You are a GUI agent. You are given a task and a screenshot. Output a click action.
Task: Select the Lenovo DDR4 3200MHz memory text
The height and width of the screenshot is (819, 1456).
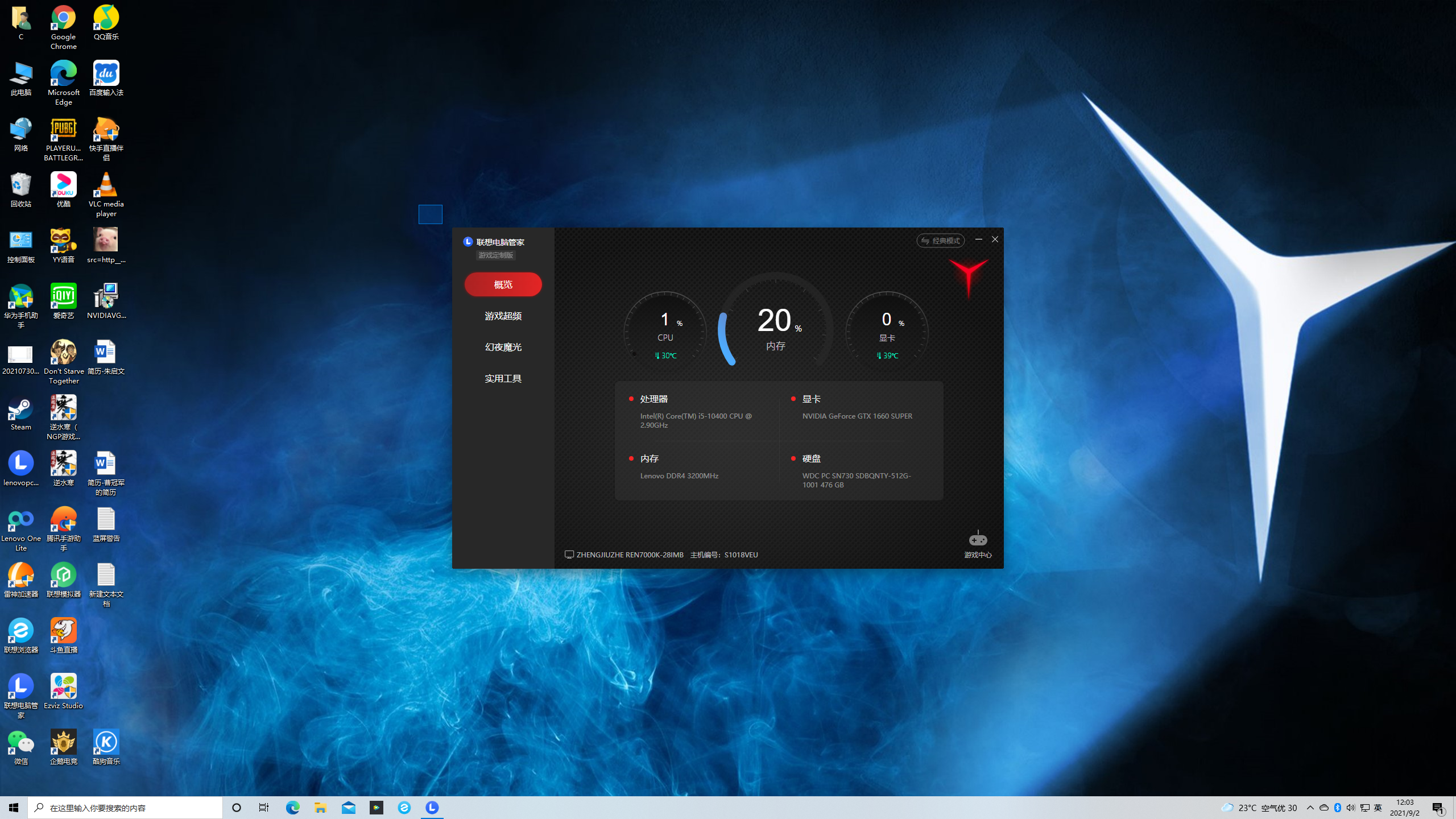[x=679, y=475]
